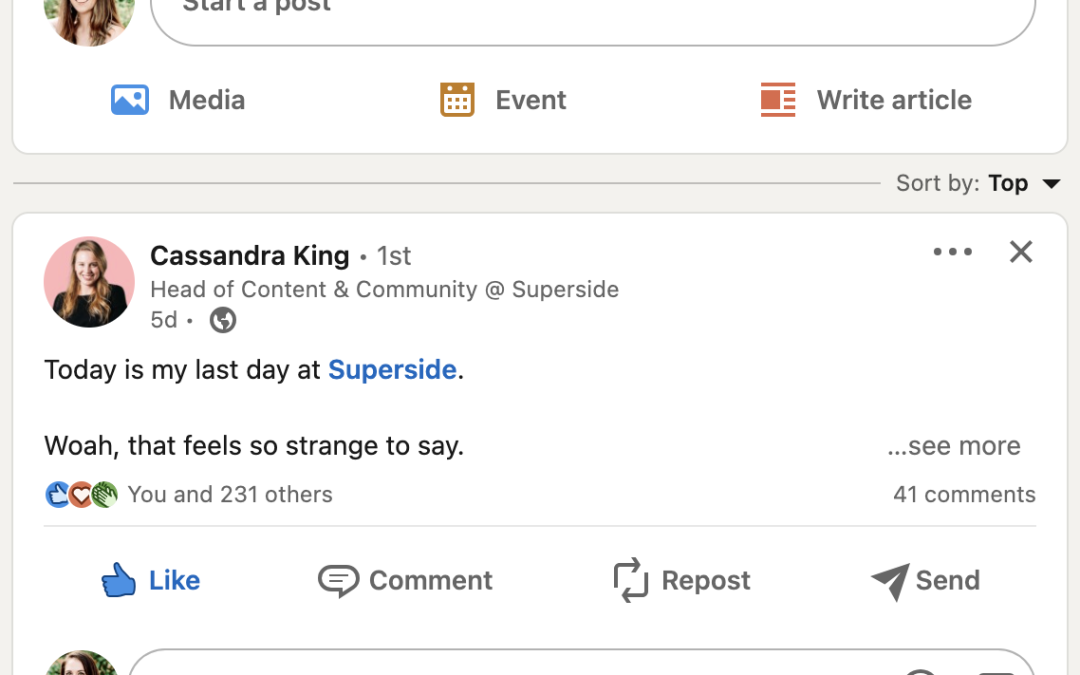Click the Media photo icon
This screenshot has height=675, width=1080.
point(130,100)
